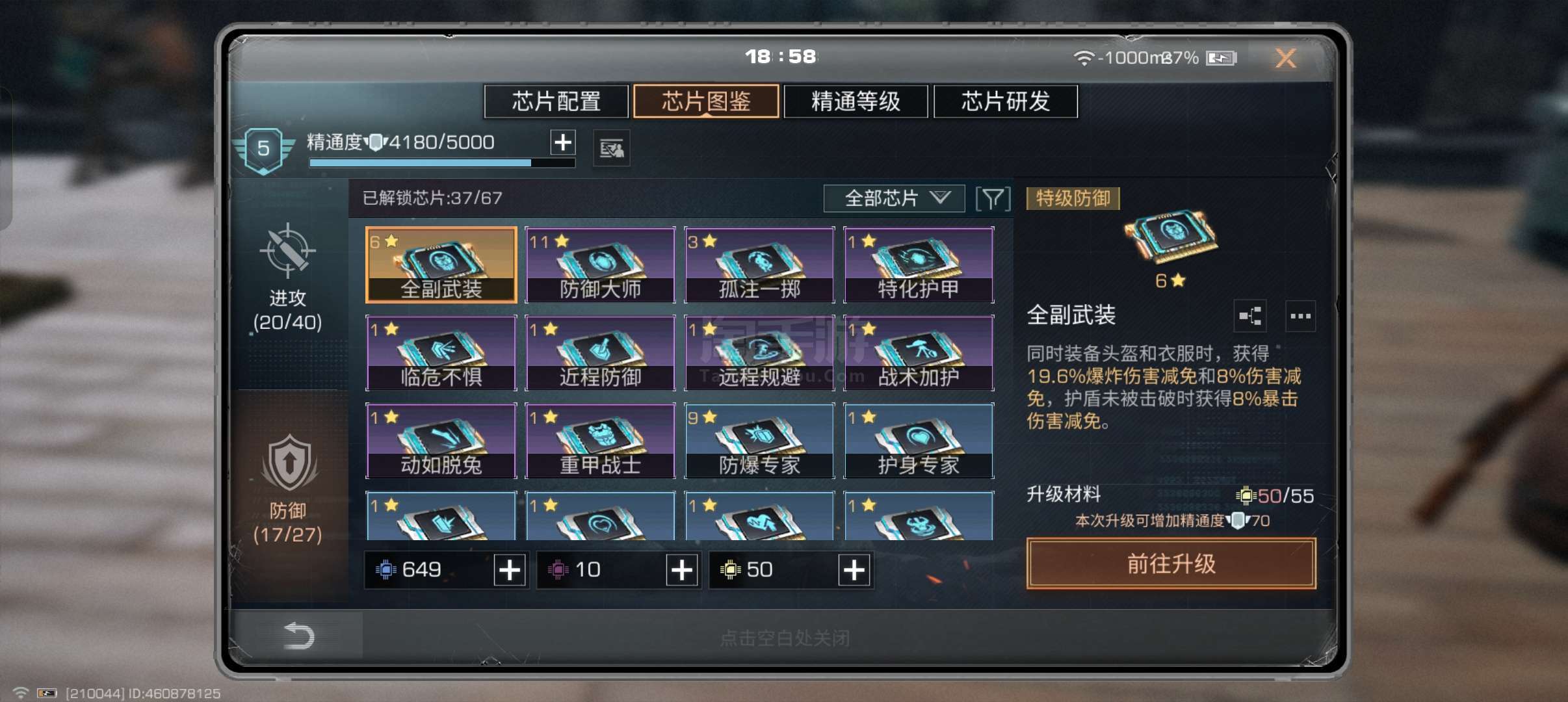Screen dimensions: 1568x702
Task: Add more purple chip currency 10
Action: [681, 570]
